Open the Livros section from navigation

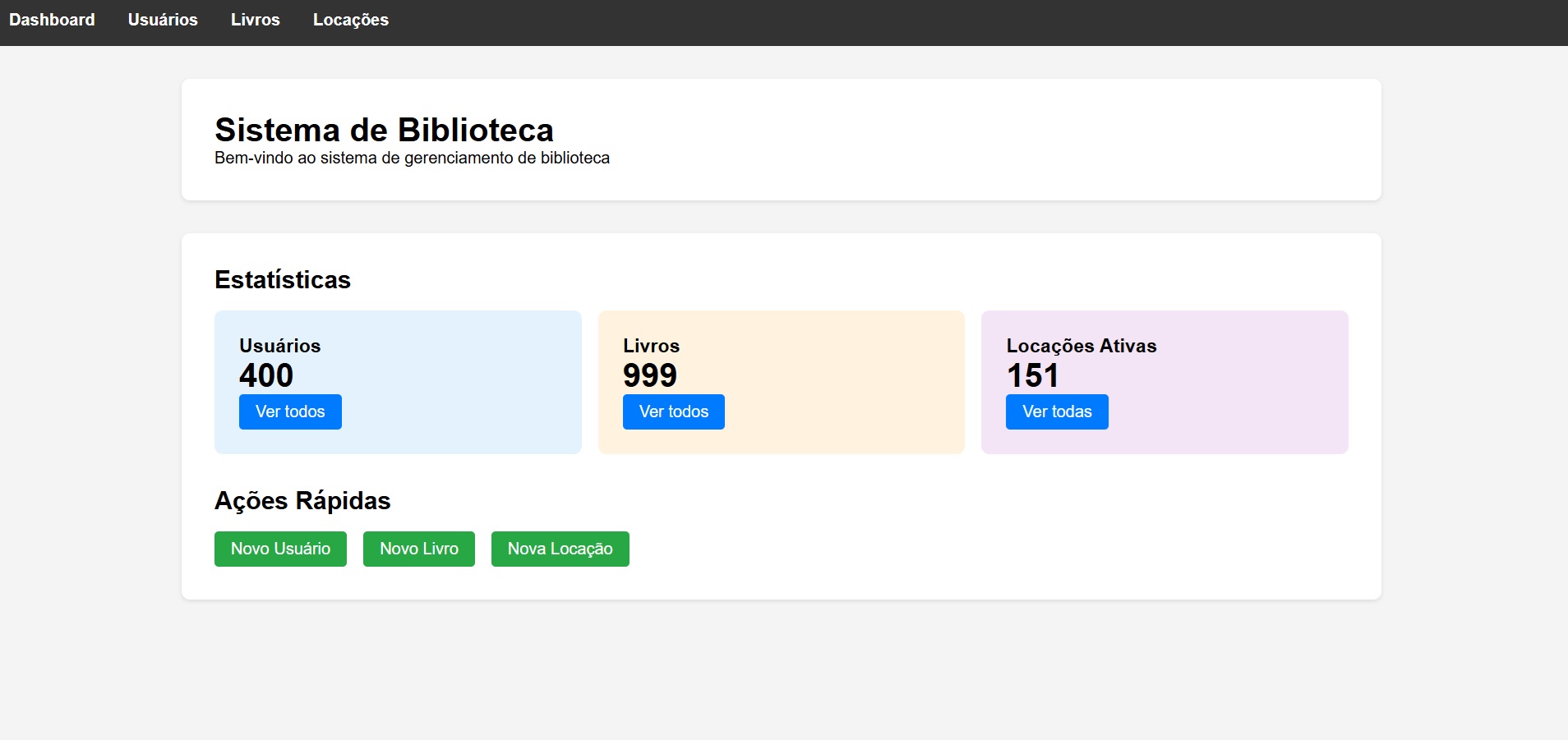pos(255,20)
